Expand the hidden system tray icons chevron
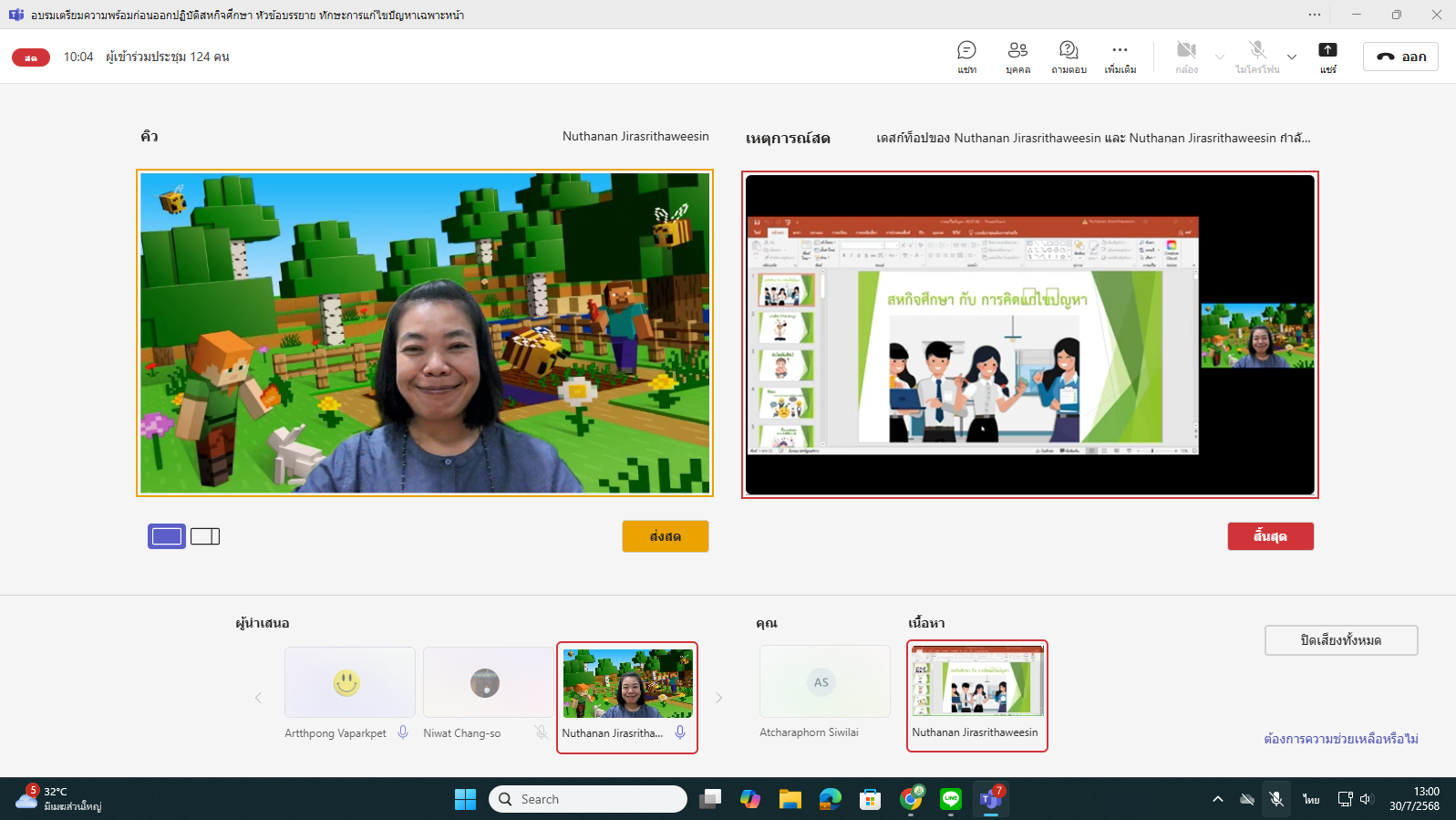 [x=1218, y=799]
